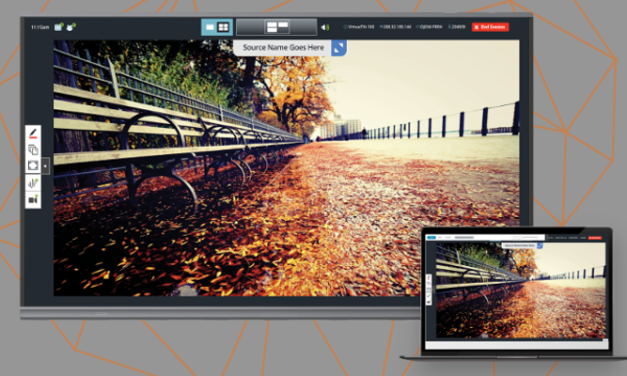Switch to single-source view layout

(210, 27)
